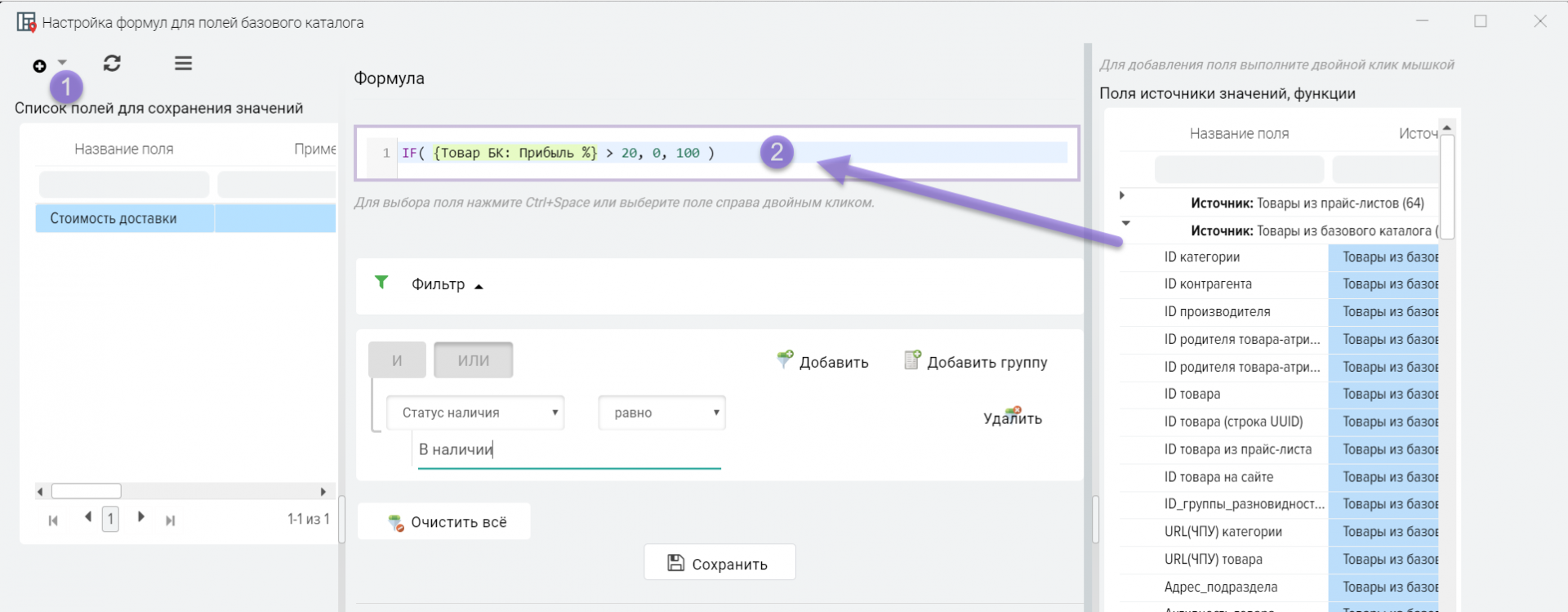Collapse the Товары из базового каталога source
The width and height of the screenshot is (1568, 612).
(x=1125, y=223)
